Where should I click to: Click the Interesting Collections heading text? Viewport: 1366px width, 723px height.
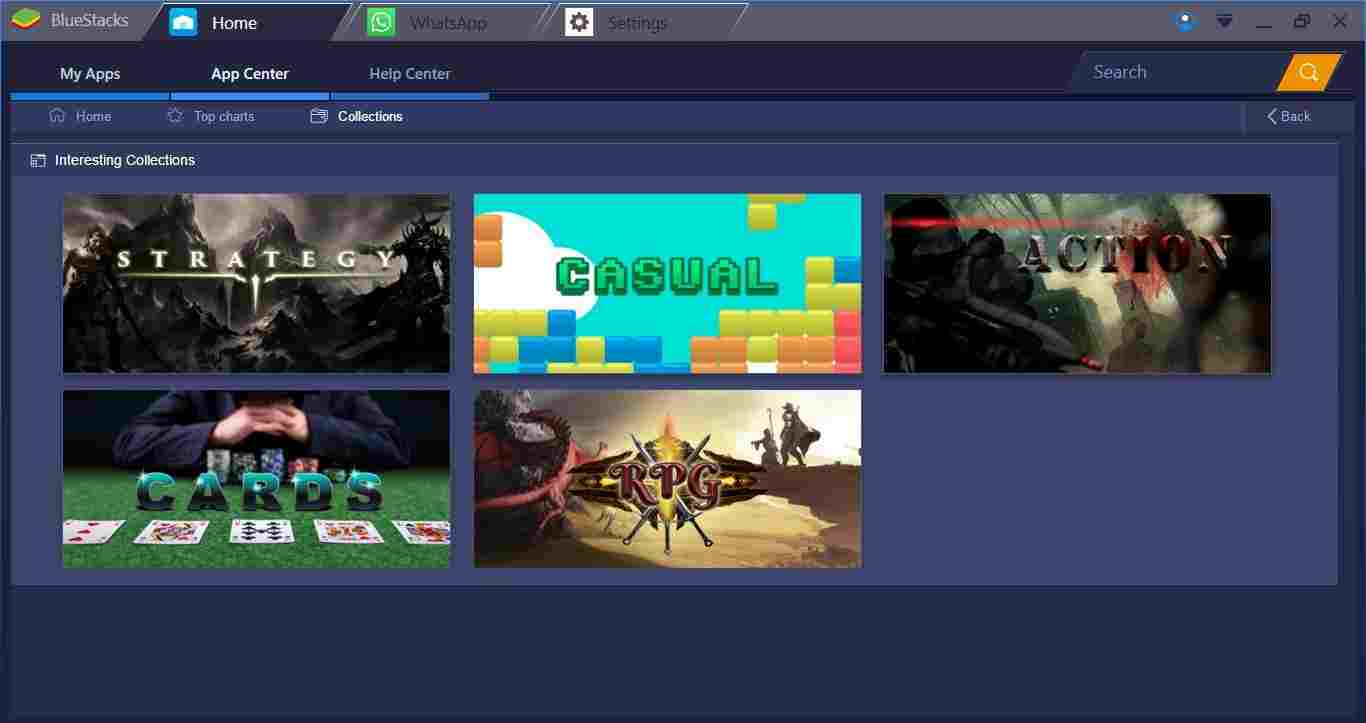pos(125,160)
